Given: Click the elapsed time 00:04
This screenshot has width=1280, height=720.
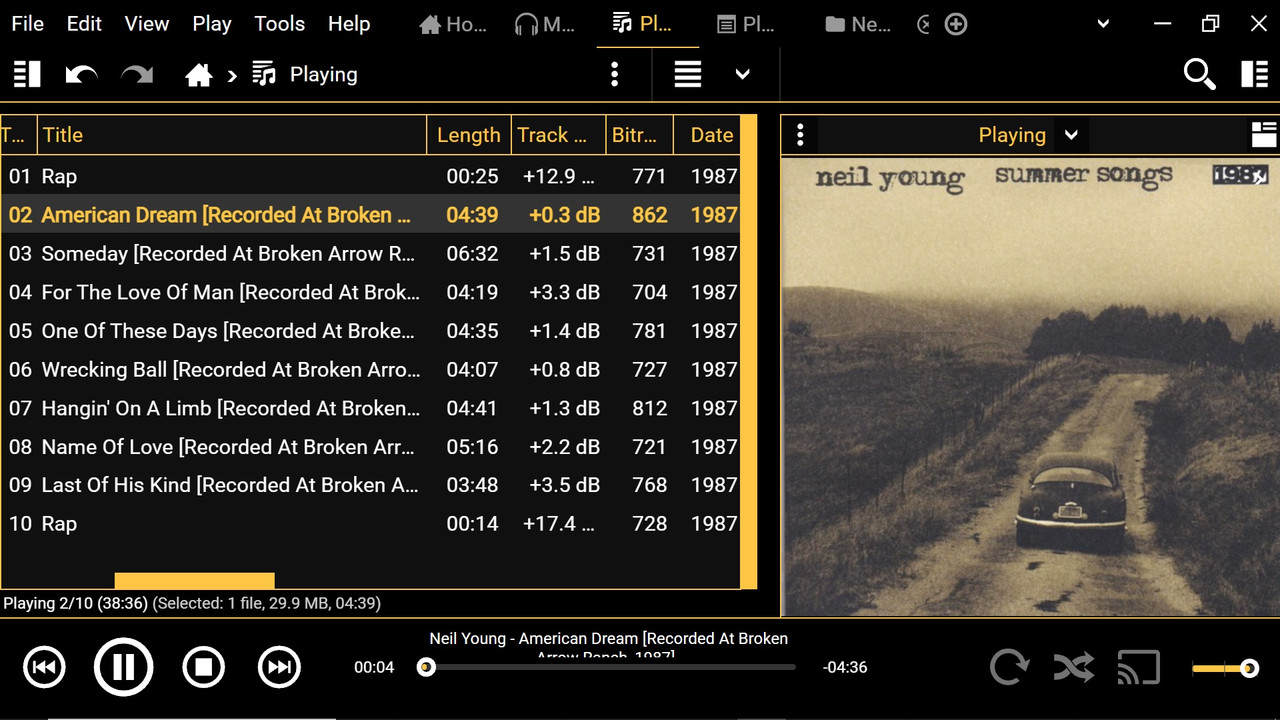Looking at the screenshot, I should click(374, 667).
